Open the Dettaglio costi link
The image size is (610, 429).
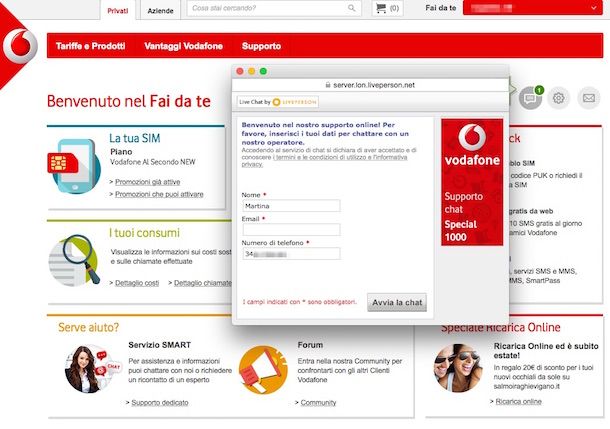tap(137, 283)
